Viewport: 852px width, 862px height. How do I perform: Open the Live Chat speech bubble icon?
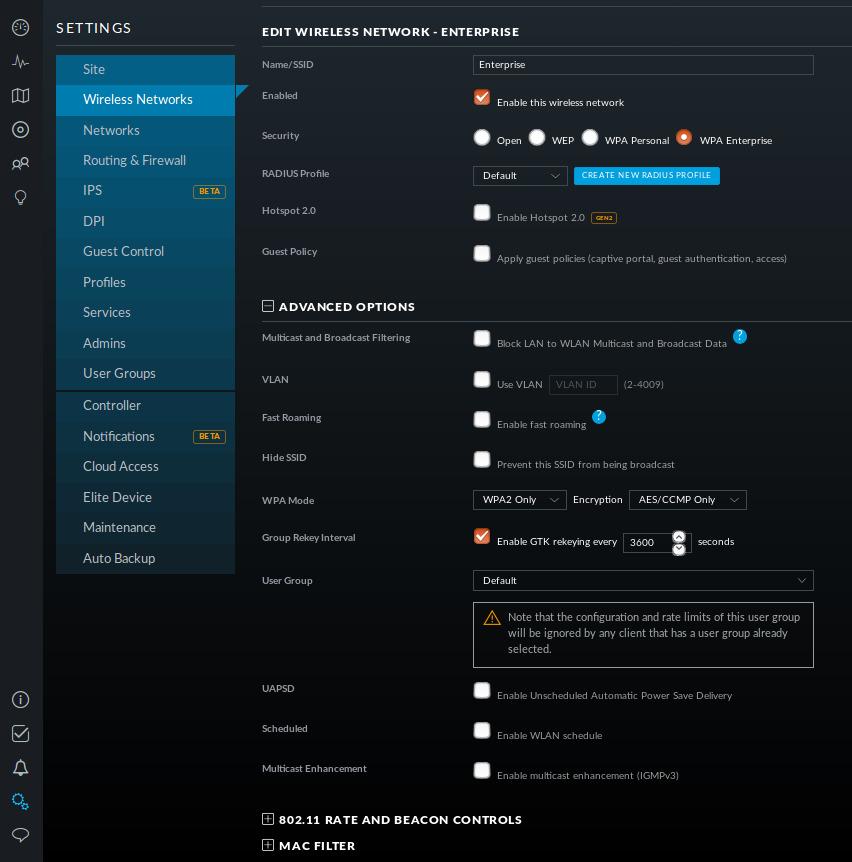[x=20, y=835]
